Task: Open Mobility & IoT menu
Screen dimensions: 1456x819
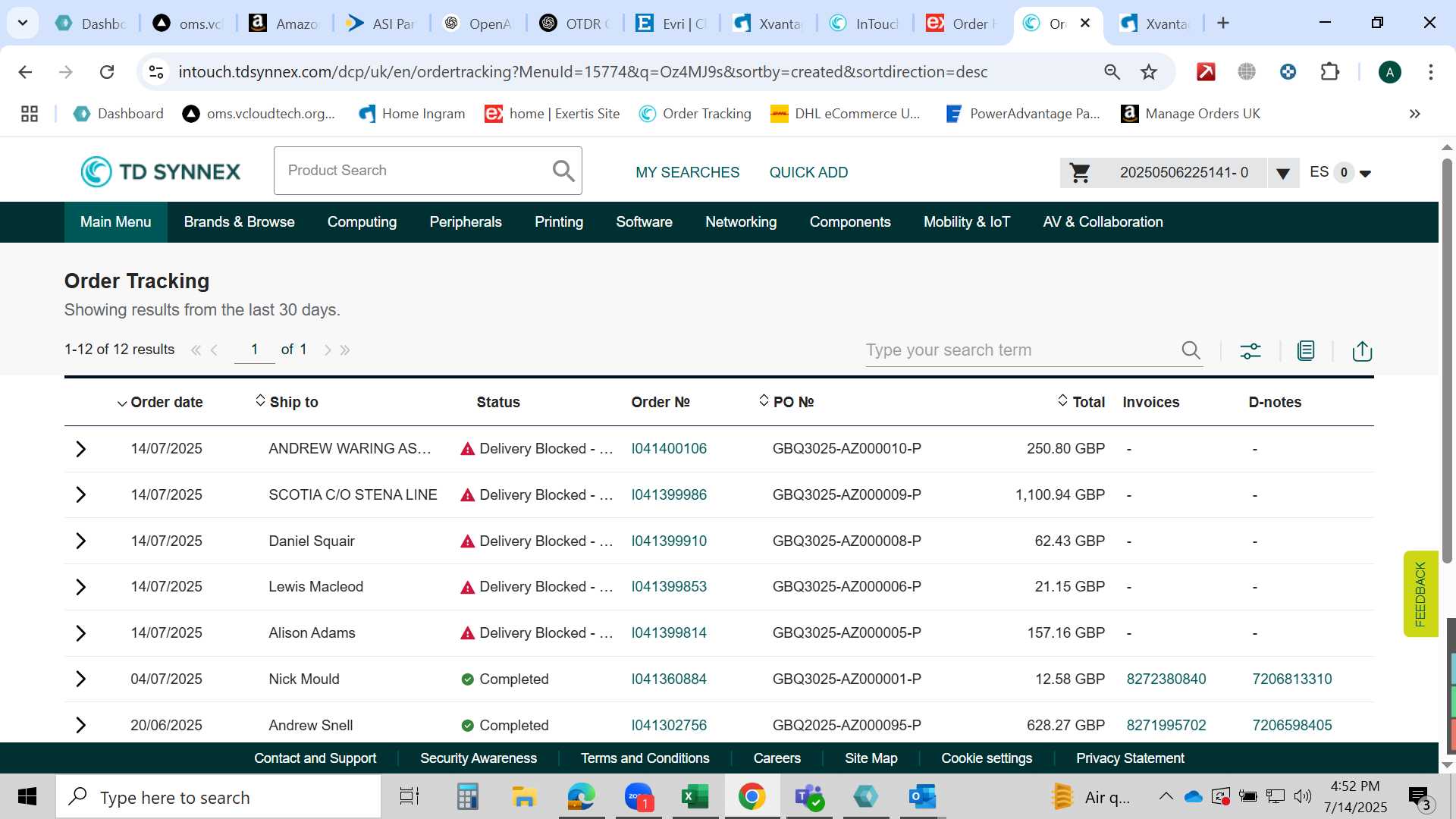Action: [966, 222]
